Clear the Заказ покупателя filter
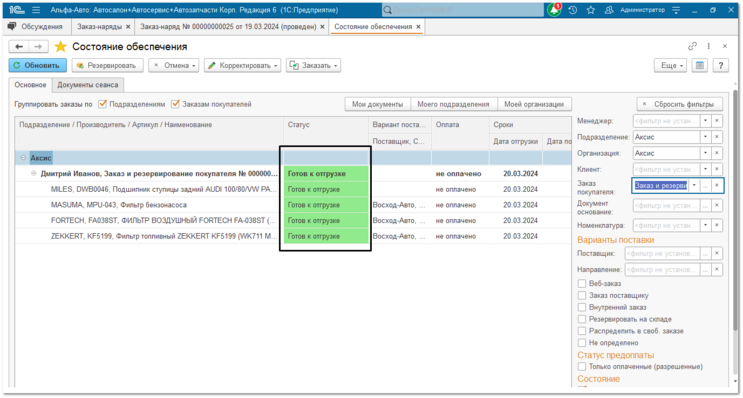 click(x=717, y=185)
